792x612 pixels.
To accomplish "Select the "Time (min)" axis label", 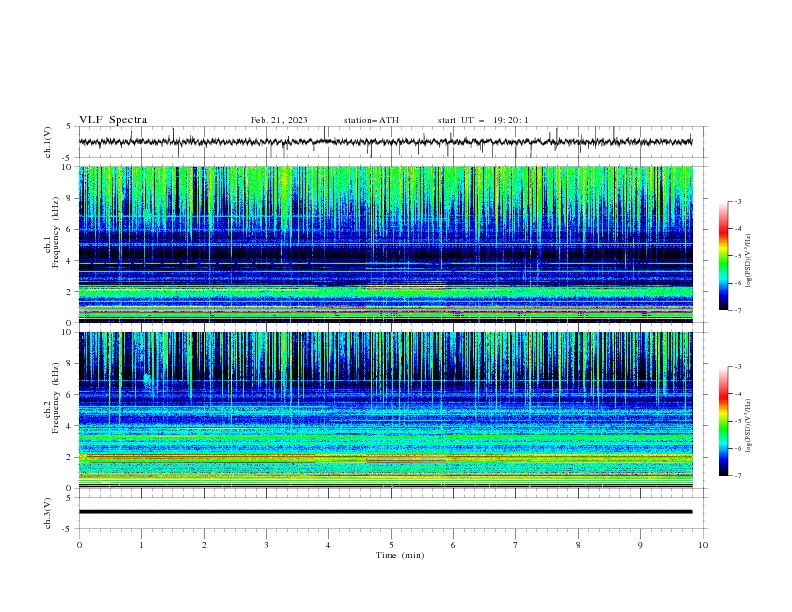I will pos(400,555).
